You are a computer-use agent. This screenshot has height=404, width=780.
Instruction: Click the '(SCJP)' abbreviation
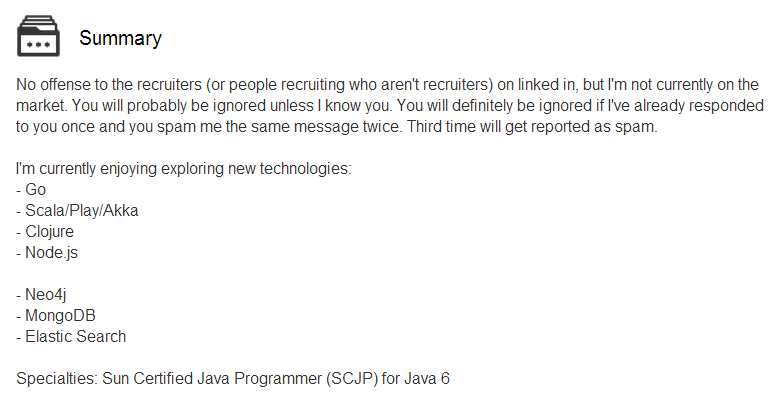coord(352,379)
